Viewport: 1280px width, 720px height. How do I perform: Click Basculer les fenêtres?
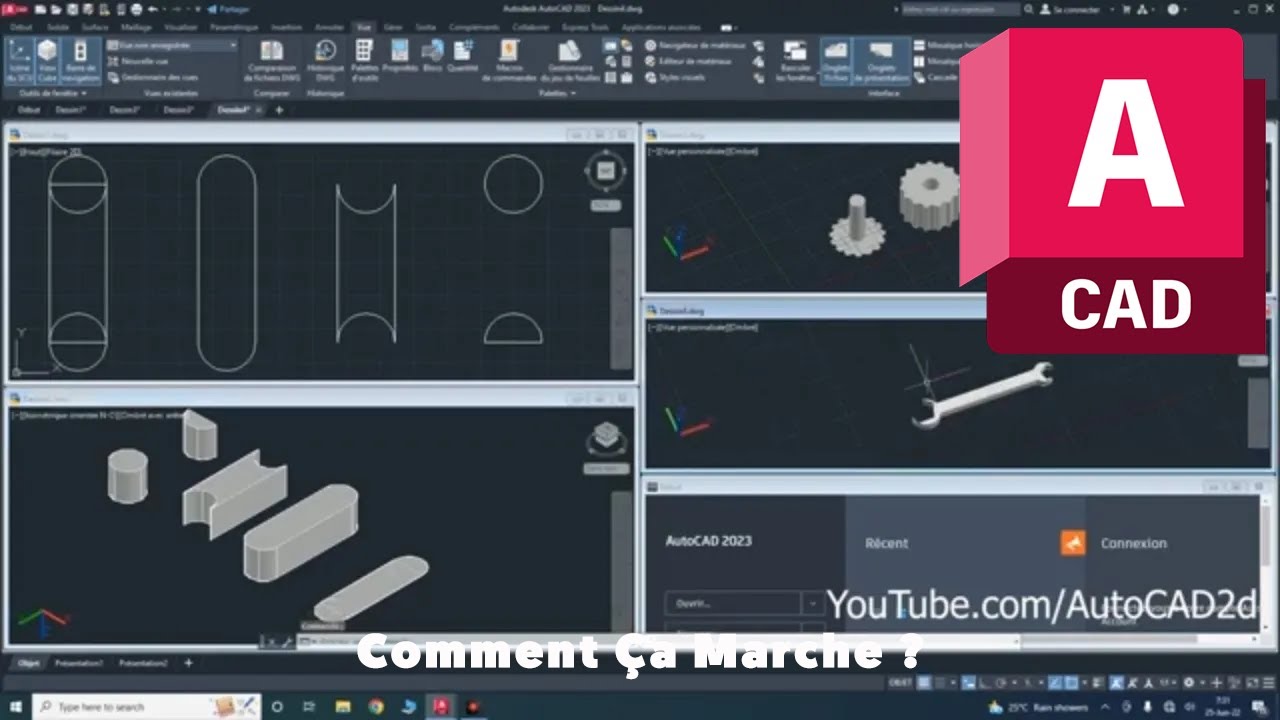796,61
